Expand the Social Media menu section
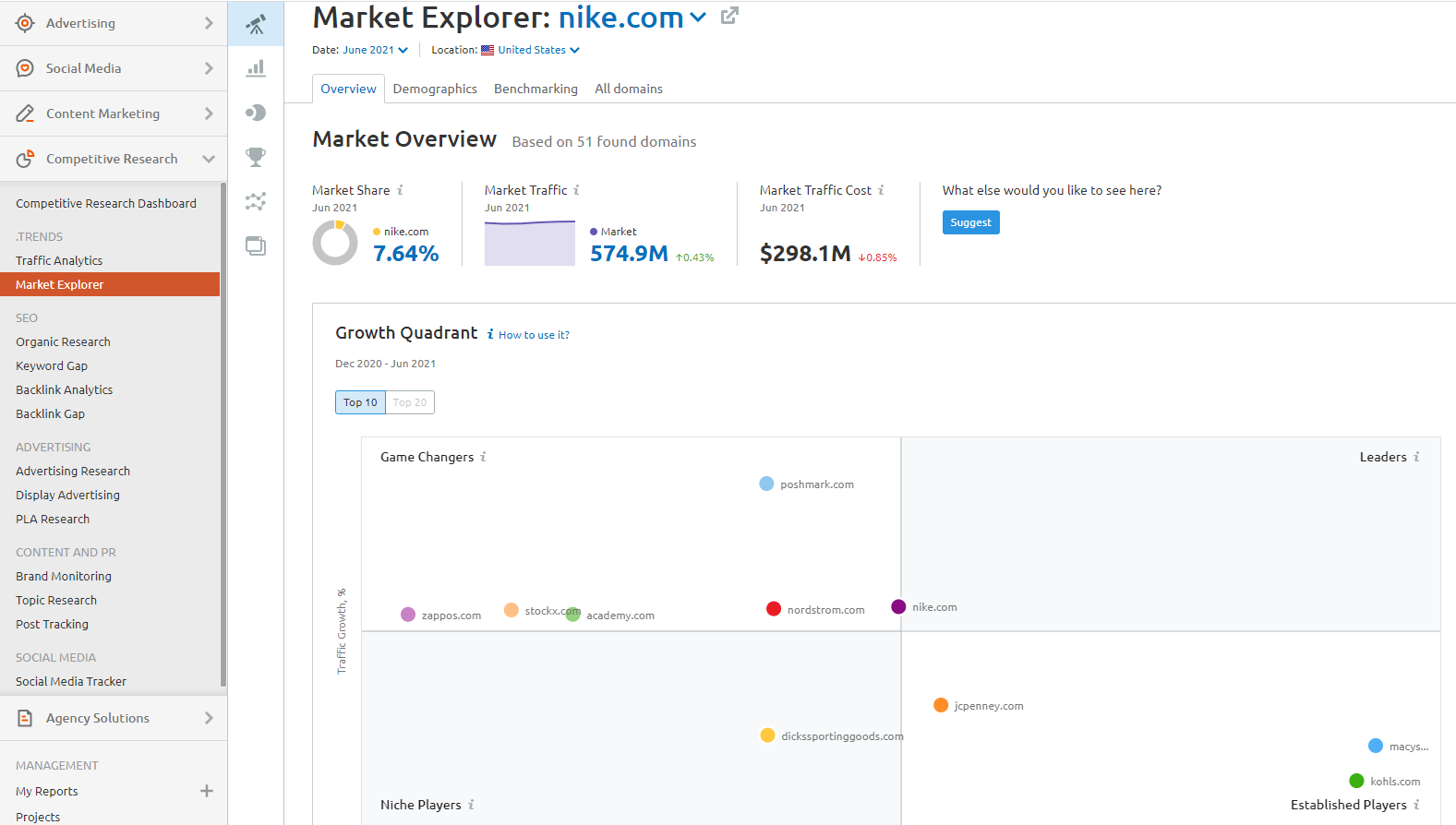This screenshot has height=825, width=1456. (x=209, y=68)
